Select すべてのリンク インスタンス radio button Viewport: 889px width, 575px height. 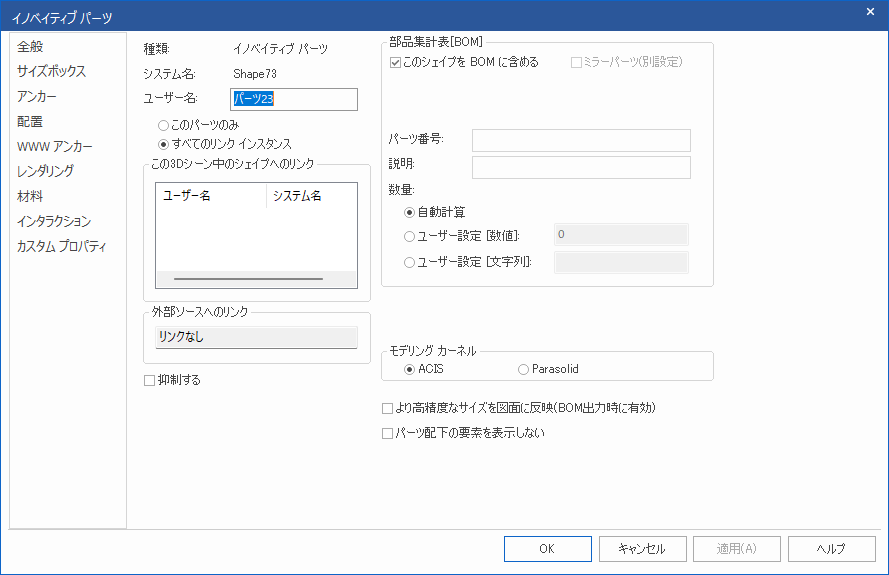(225, 144)
